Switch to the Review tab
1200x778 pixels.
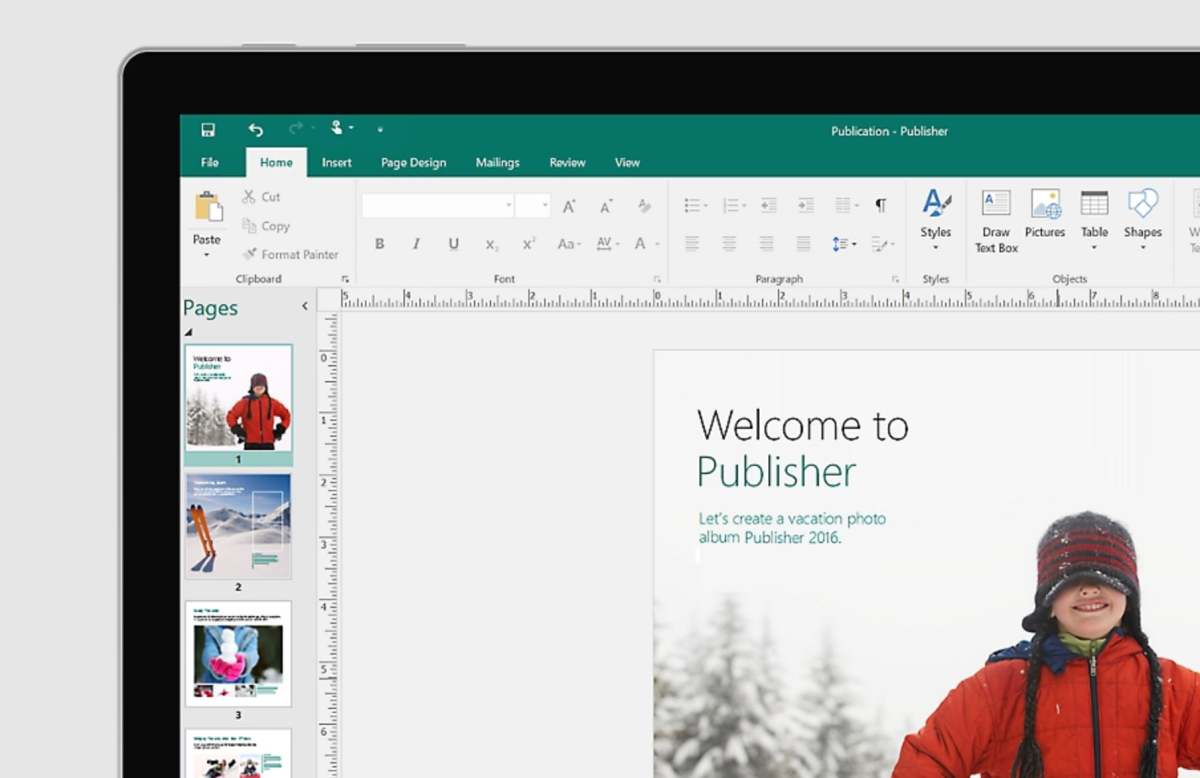point(567,162)
